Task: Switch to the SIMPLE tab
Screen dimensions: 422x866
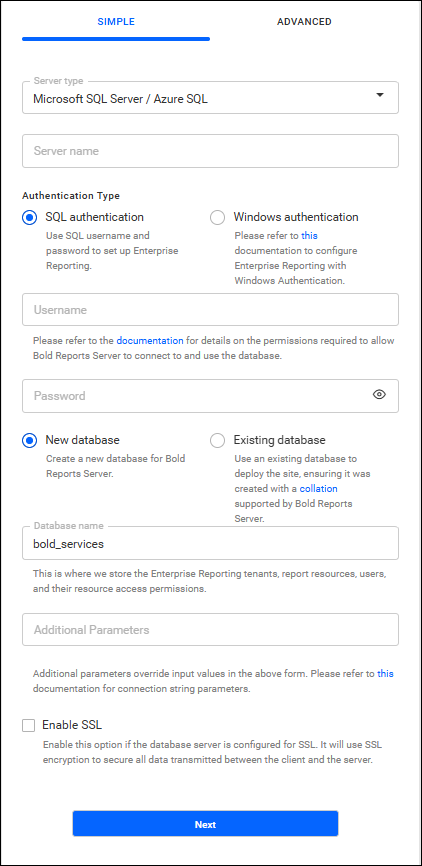Action: coord(116,22)
